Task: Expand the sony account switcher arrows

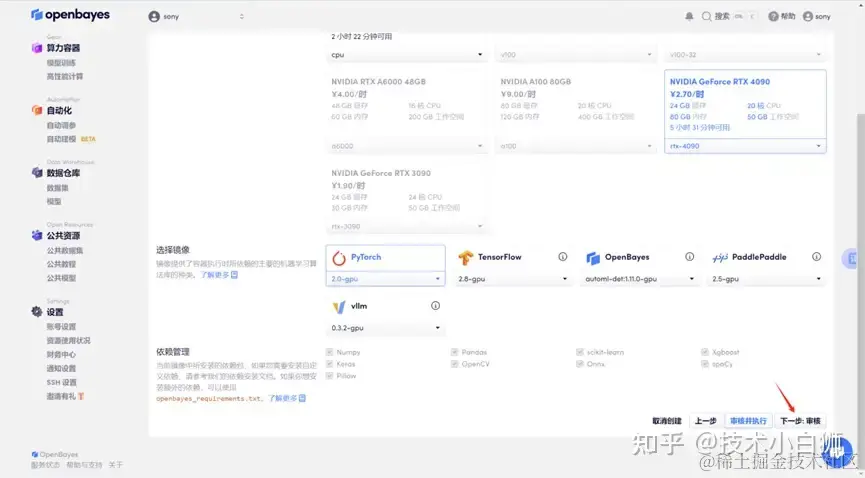Action: [x=242, y=17]
